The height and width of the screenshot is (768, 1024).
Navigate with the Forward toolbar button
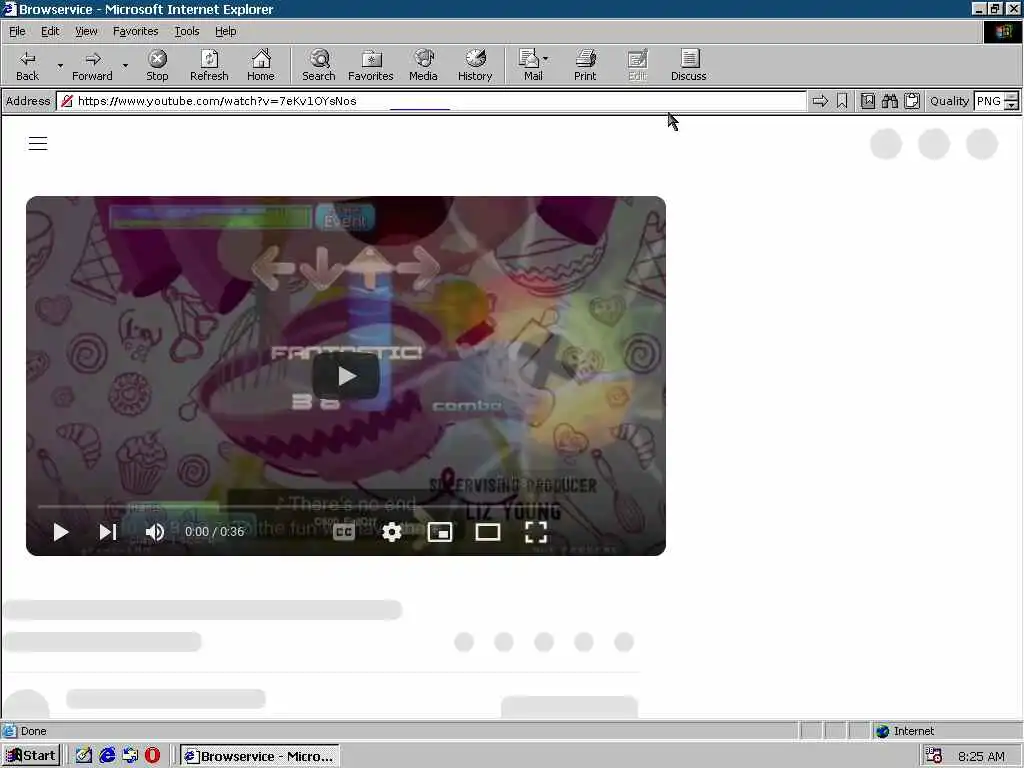click(x=92, y=66)
